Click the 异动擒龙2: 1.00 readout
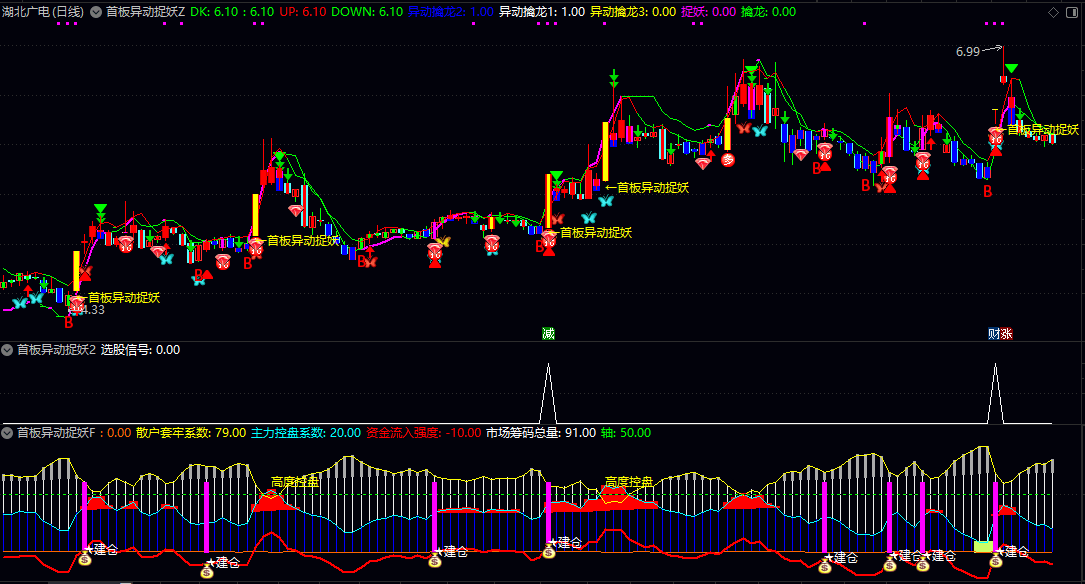Image resolution: width=1085 pixels, height=584 pixels. 450,12
